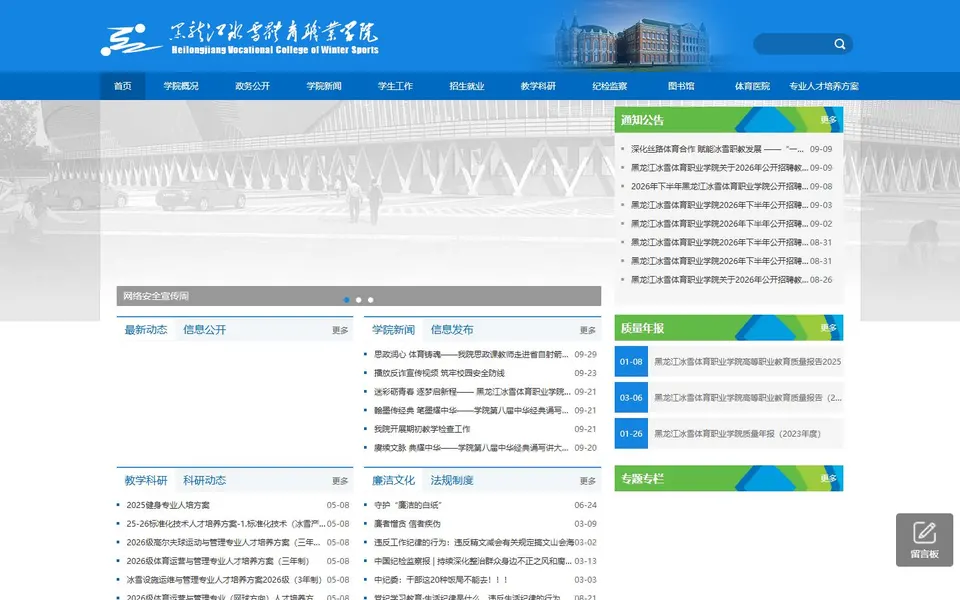Open 冰雪设施运维与管理专业人才培养方案2026级
This screenshot has width=960, height=600.
click(x=223, y=580)
